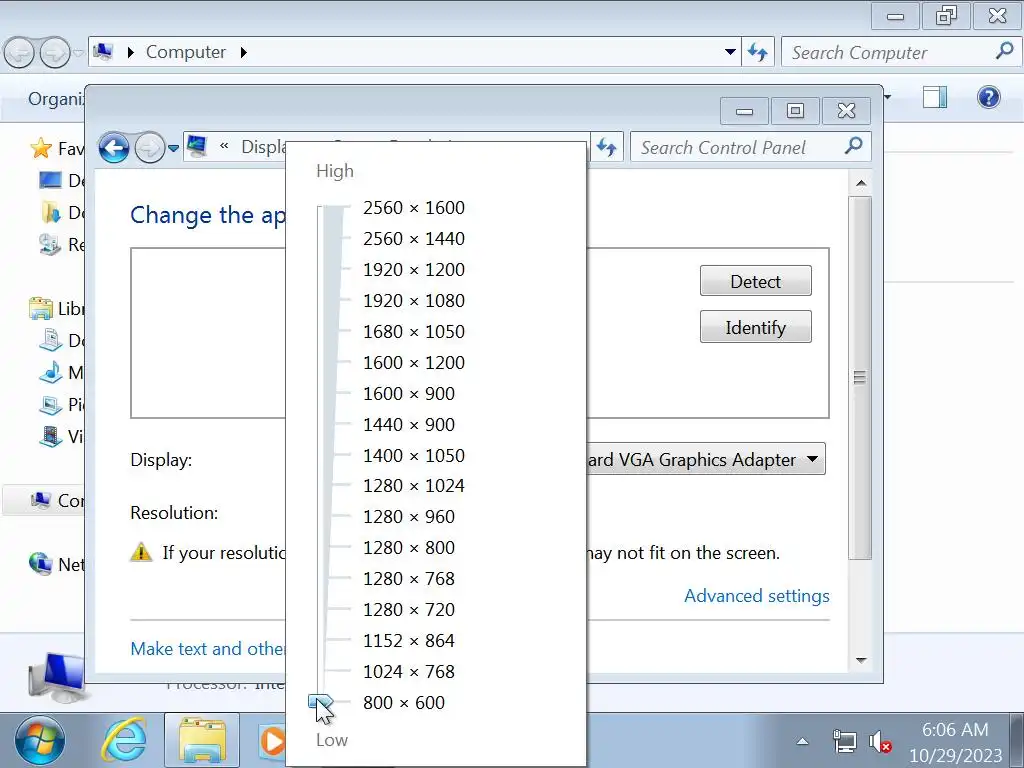
Task: Go back in Control Panel window
Action: 114,148
